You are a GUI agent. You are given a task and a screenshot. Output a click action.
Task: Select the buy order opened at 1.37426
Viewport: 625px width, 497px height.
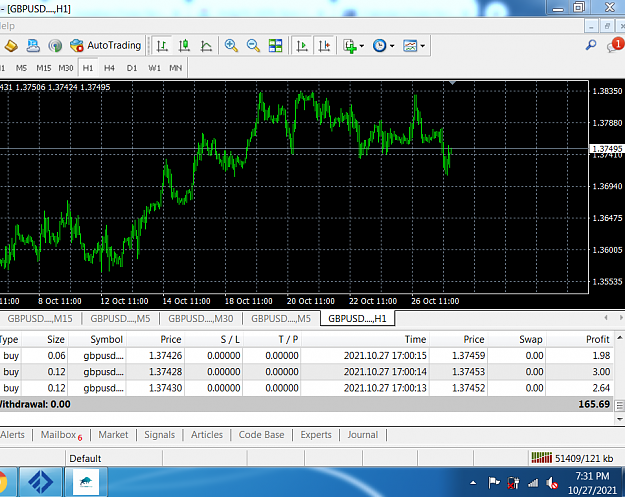(x=306, y=356)
